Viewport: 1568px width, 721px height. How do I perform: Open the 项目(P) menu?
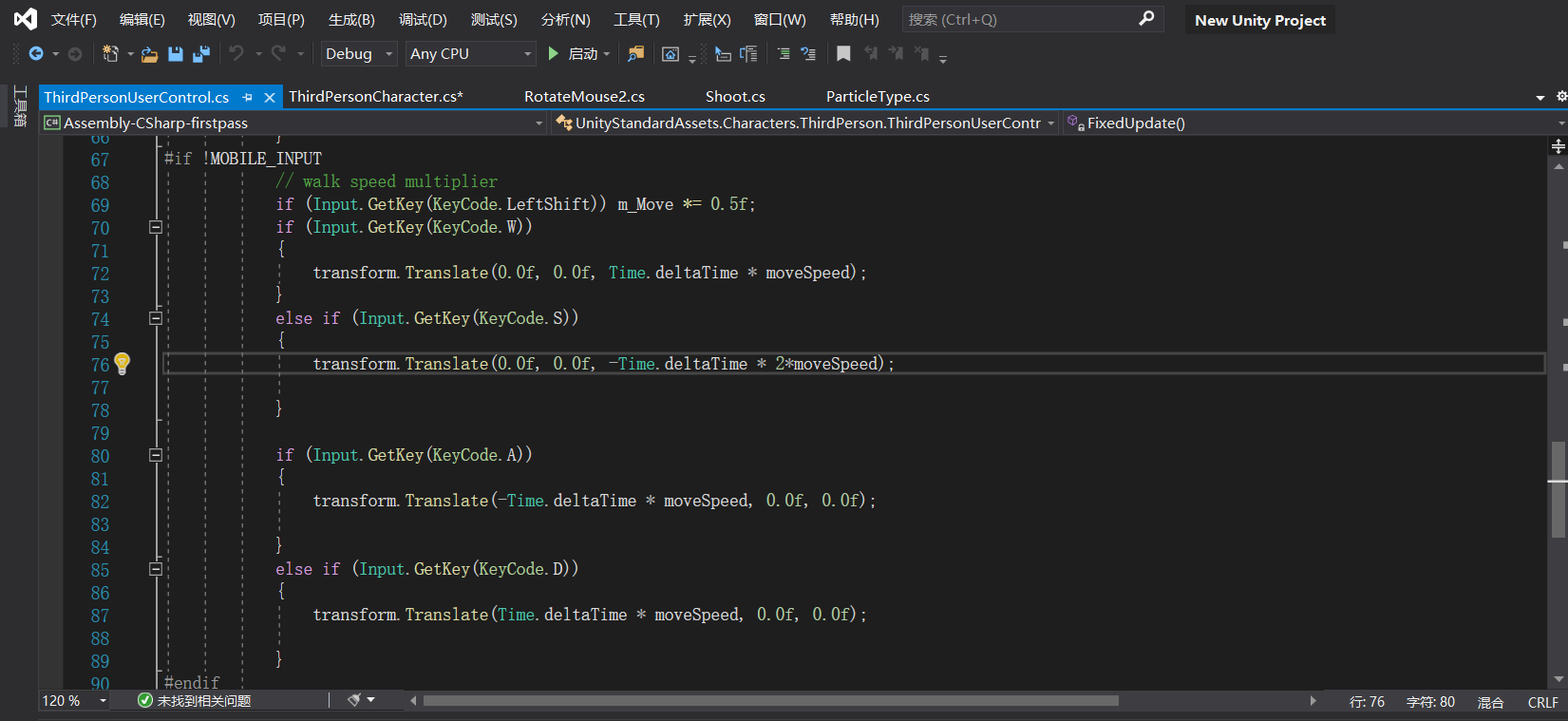click(281, 20)
